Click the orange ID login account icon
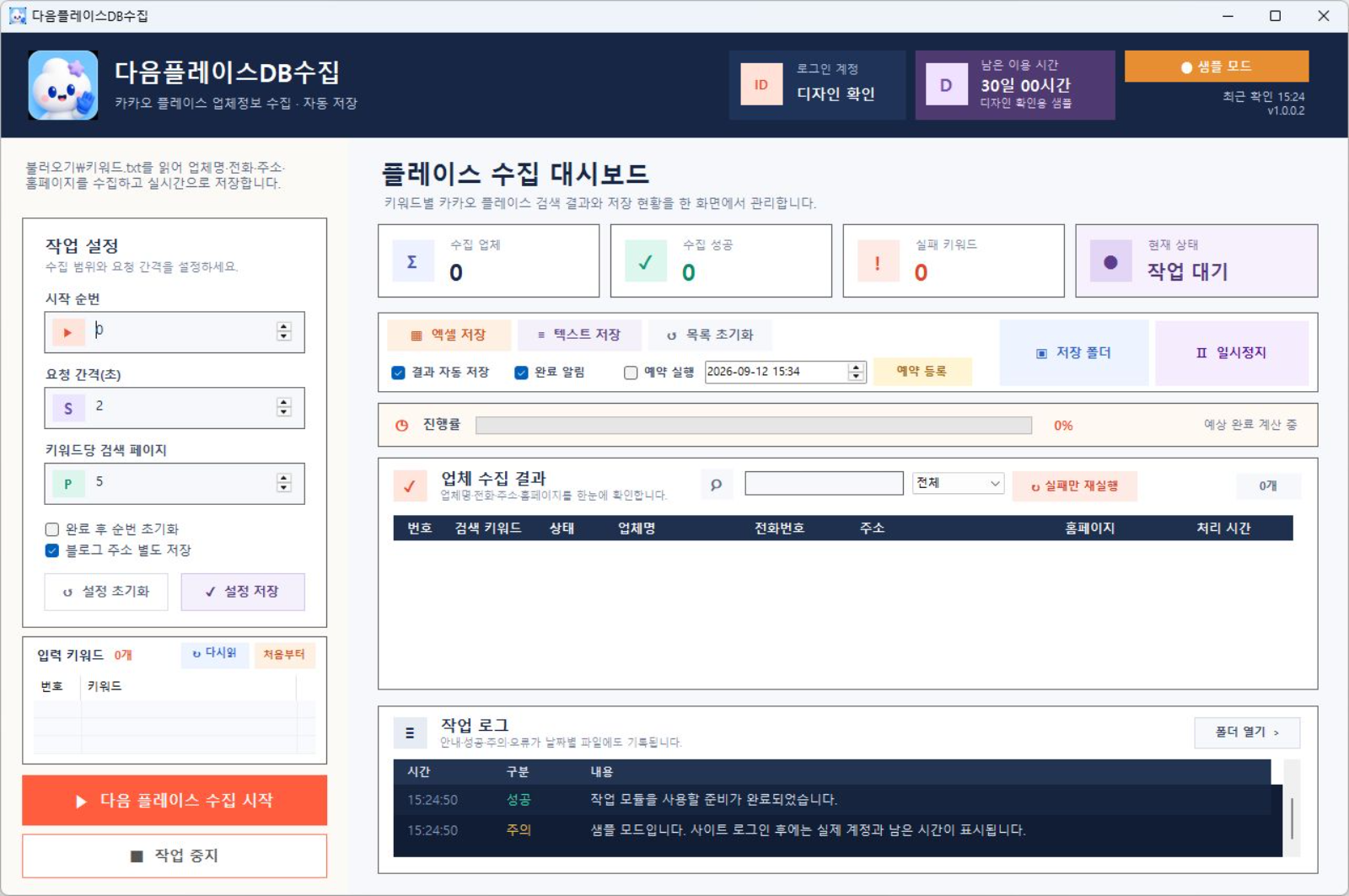 761,84
